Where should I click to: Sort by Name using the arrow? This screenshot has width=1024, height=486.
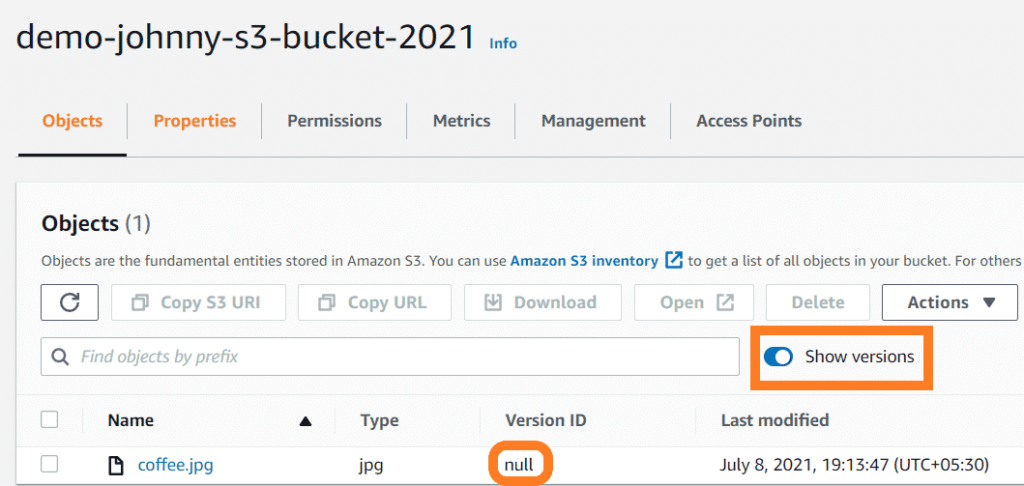(x=305, y=421)
